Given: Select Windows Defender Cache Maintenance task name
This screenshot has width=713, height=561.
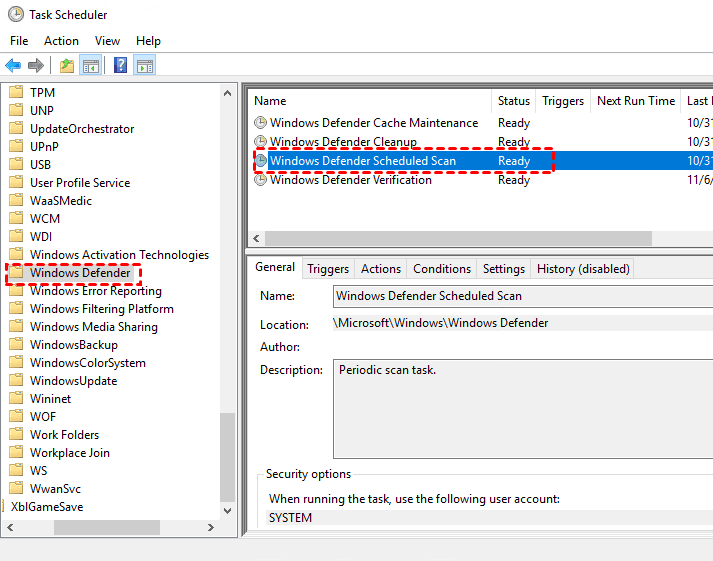Looking at the screenshot, I should click(374, 123).
